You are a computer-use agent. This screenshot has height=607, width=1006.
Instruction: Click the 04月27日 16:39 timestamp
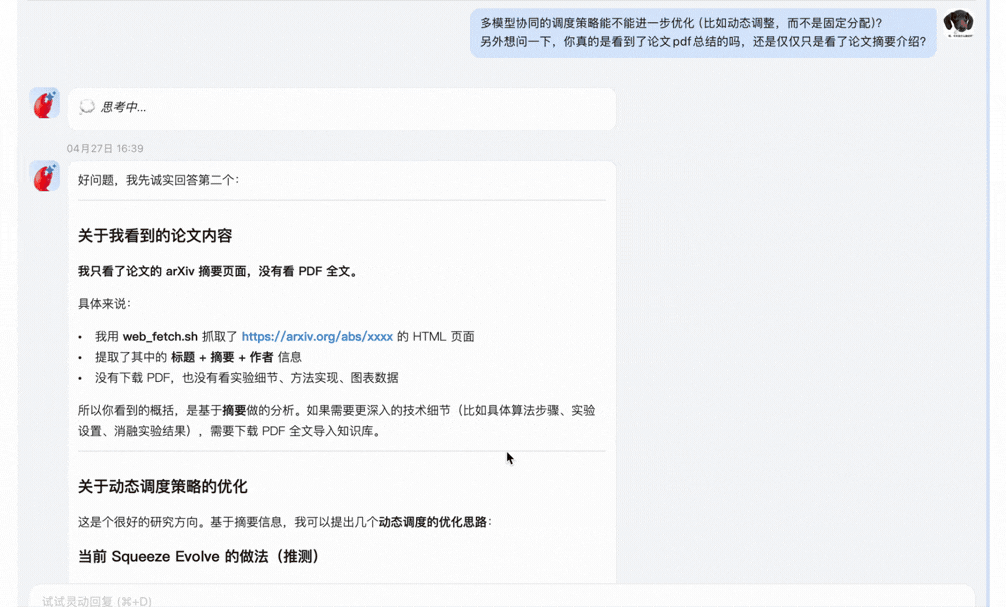[x=105, y=148]
